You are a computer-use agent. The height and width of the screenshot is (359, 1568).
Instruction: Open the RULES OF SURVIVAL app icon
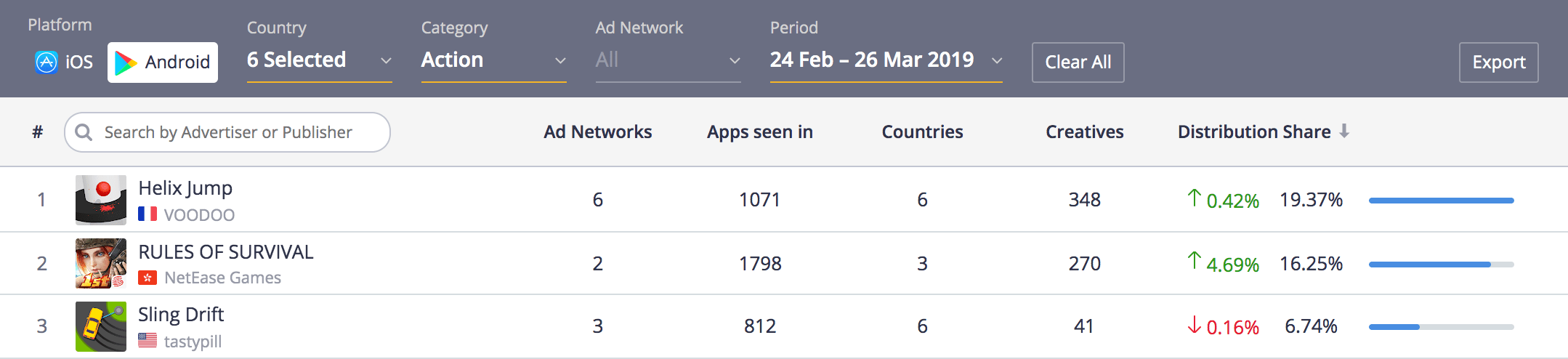[101, 263]
